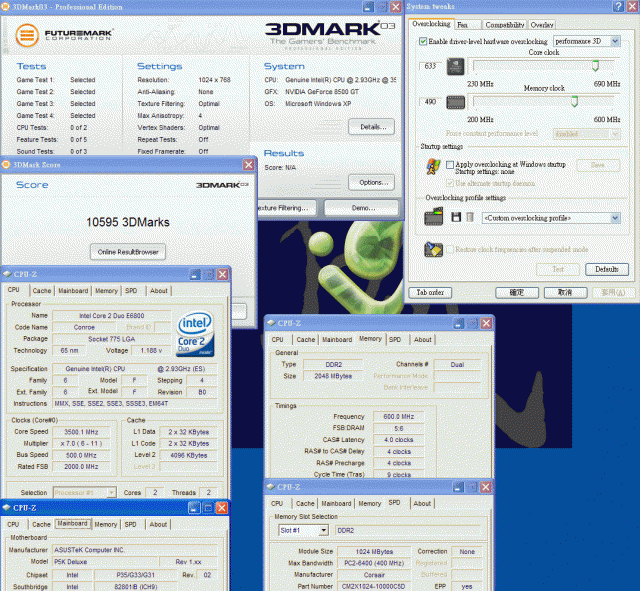Click Defaults button in System tweaks
This screenshot has height=591, width=640.
click(x=607, y=269)
